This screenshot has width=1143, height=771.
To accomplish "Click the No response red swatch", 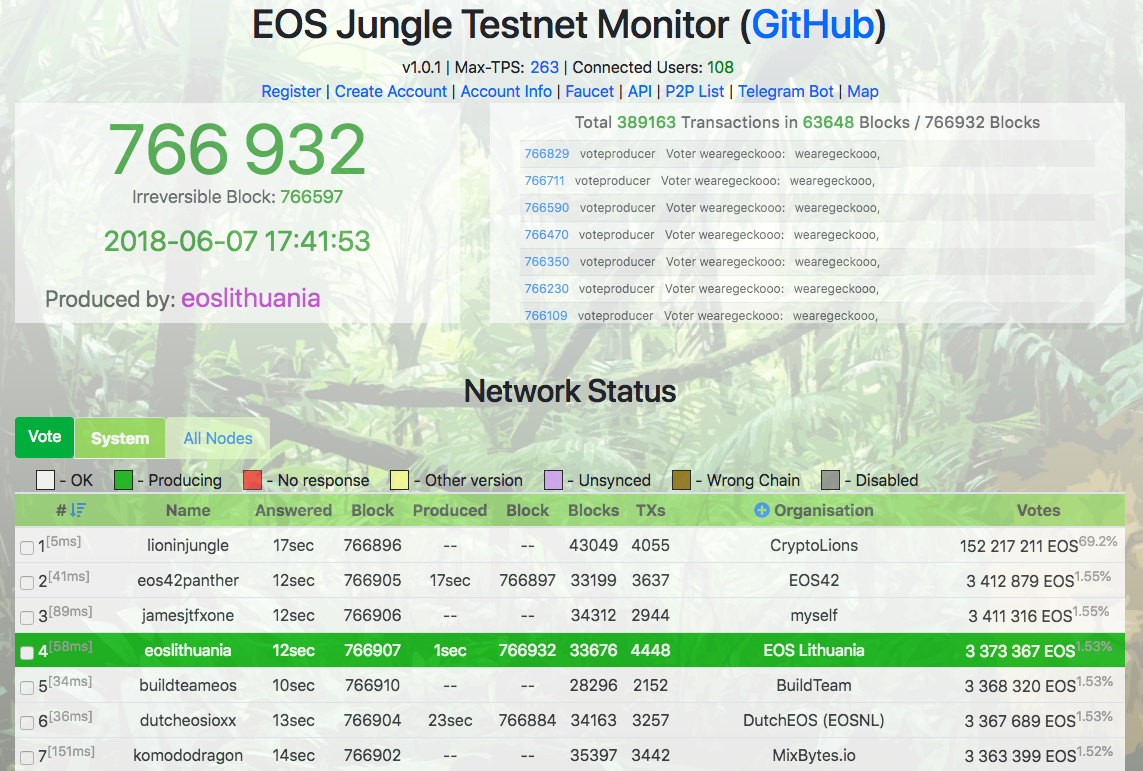I will pos(252,480).
